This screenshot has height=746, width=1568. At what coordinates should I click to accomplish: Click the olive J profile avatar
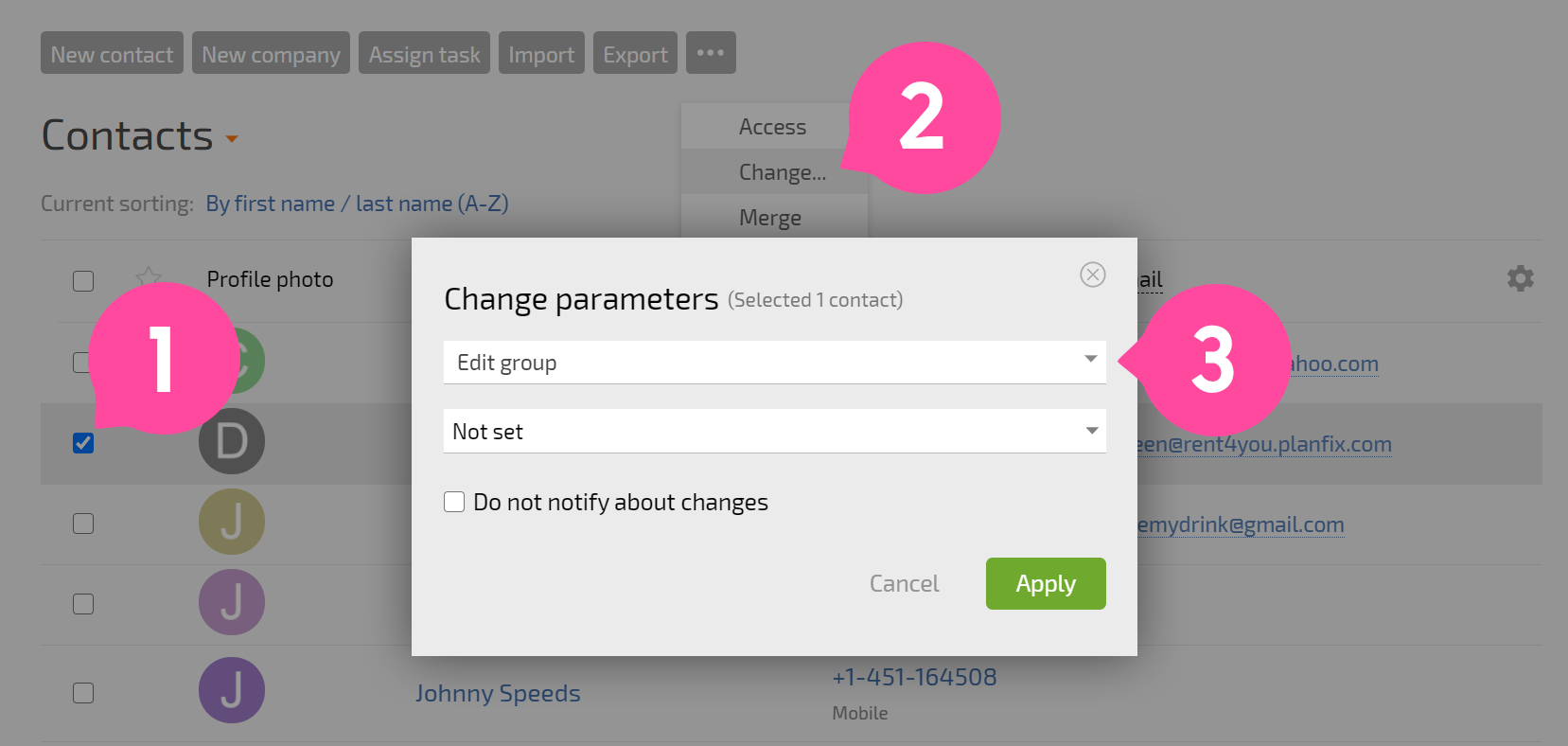click(232, 522)
